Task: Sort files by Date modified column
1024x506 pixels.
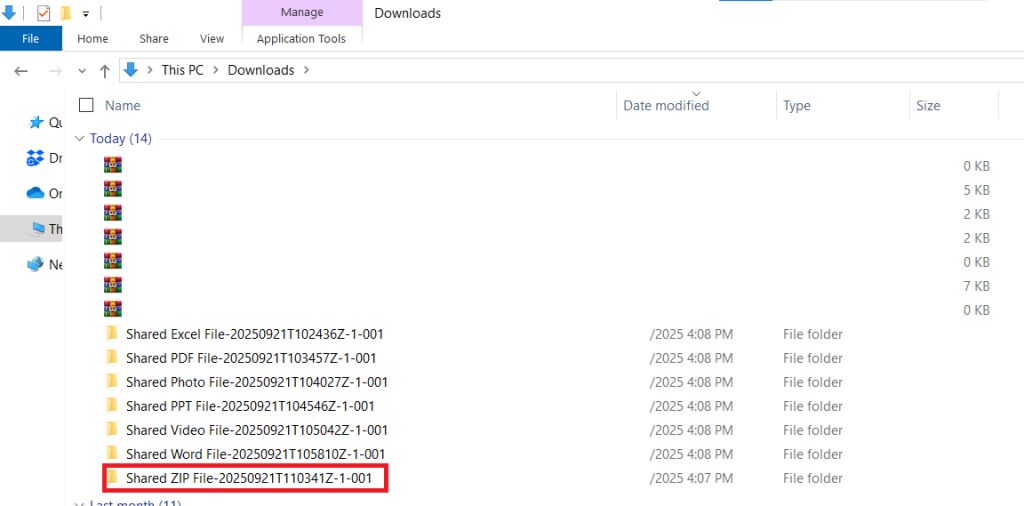Action: [x=666, y=105]
